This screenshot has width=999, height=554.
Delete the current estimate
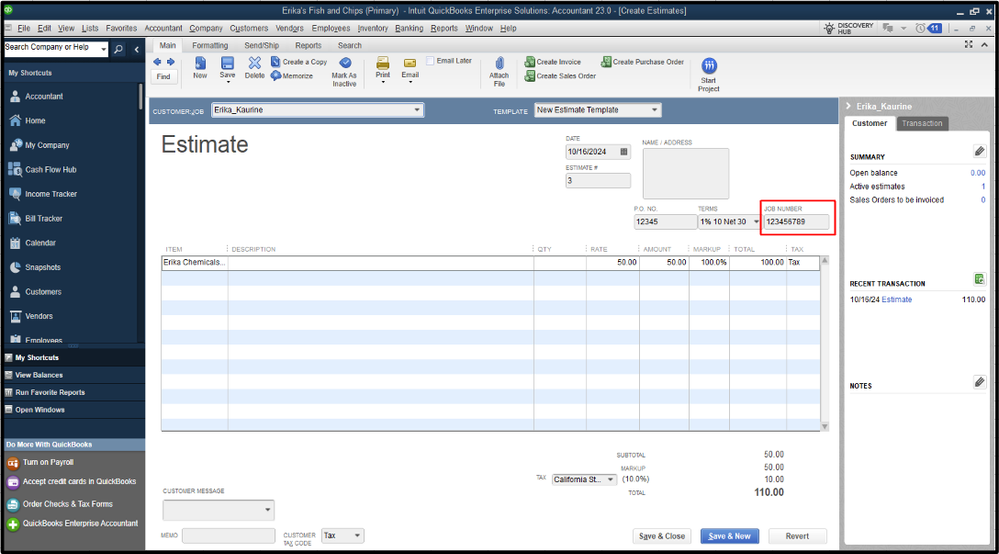pyautogui.click(x=254, y=67)
